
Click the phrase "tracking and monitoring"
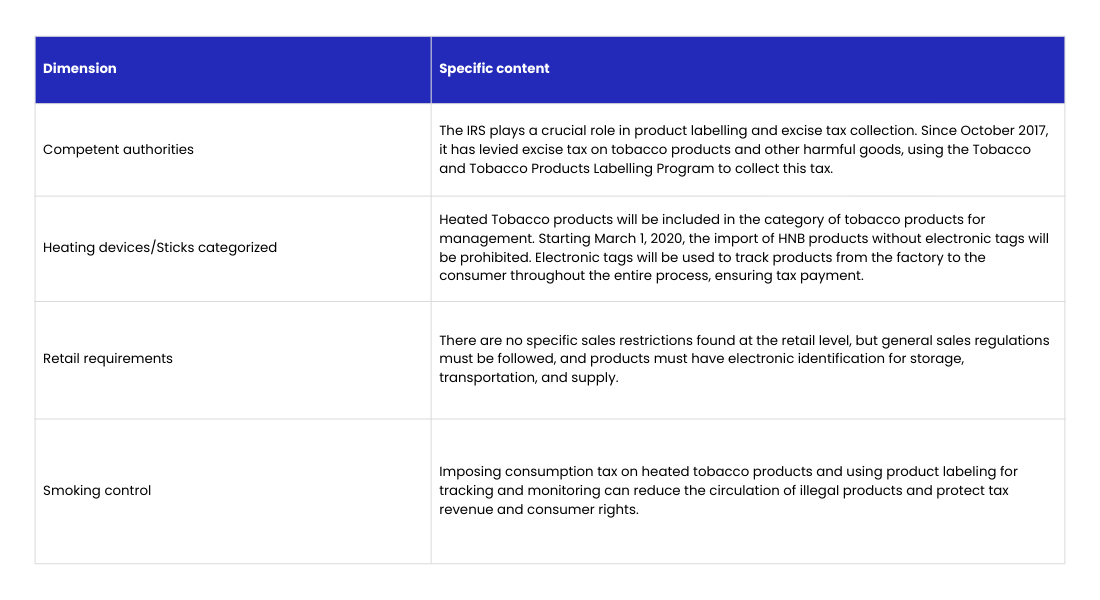click(516, 491)
